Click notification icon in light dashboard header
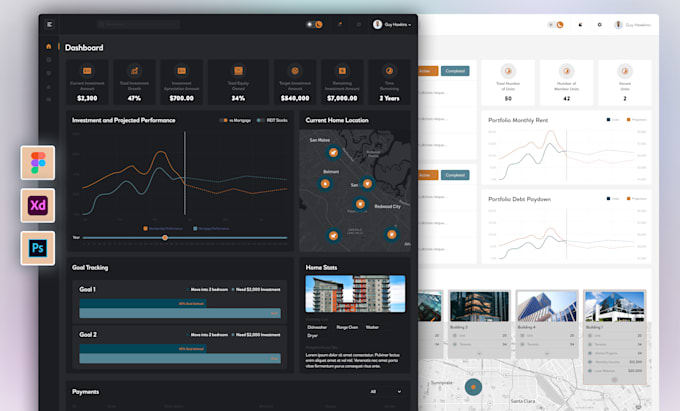680x411 pixels. [x=580, y=25]
